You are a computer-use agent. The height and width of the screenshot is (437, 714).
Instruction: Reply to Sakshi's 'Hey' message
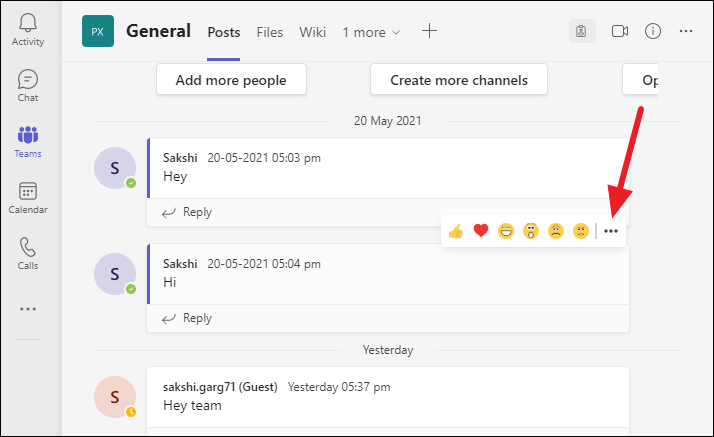point(187,212)
